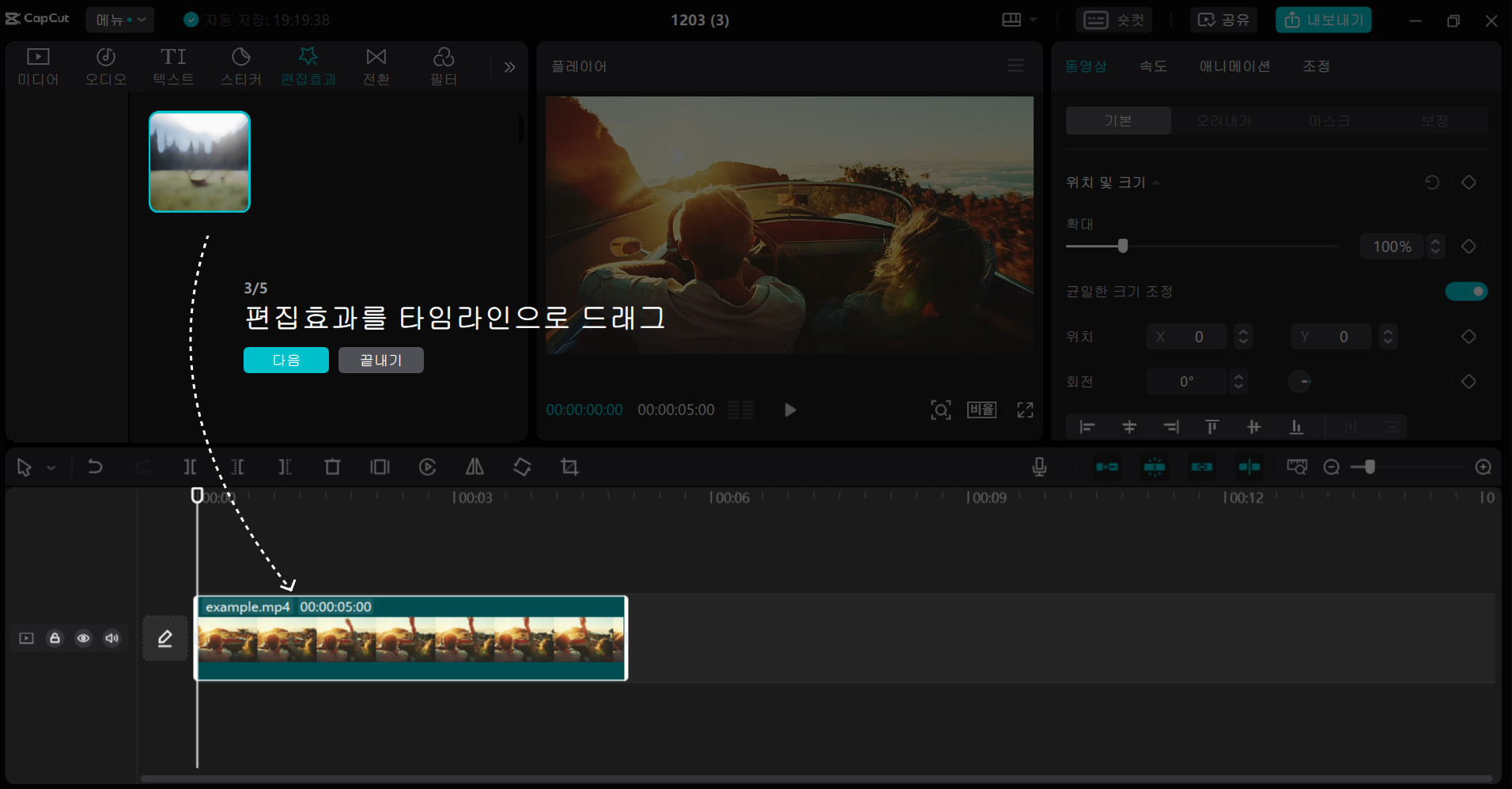Click the rotation degree input field

[1186, 382]
